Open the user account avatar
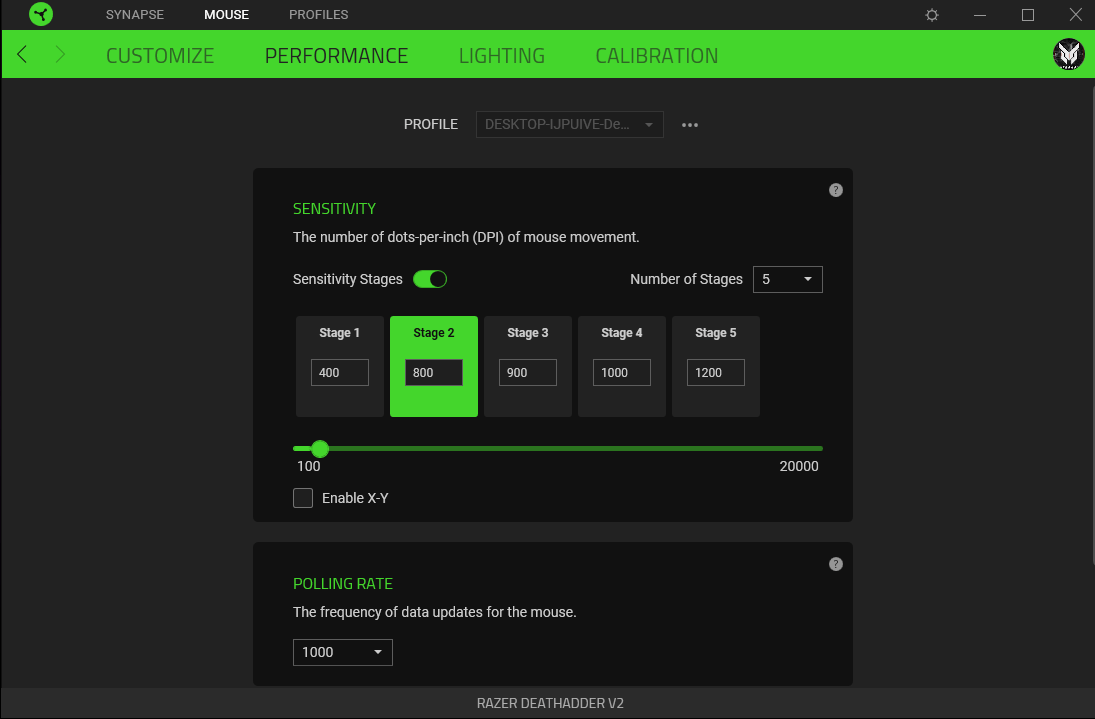Viewport: 1095px width, 719px height. (x=1068, y=54)
